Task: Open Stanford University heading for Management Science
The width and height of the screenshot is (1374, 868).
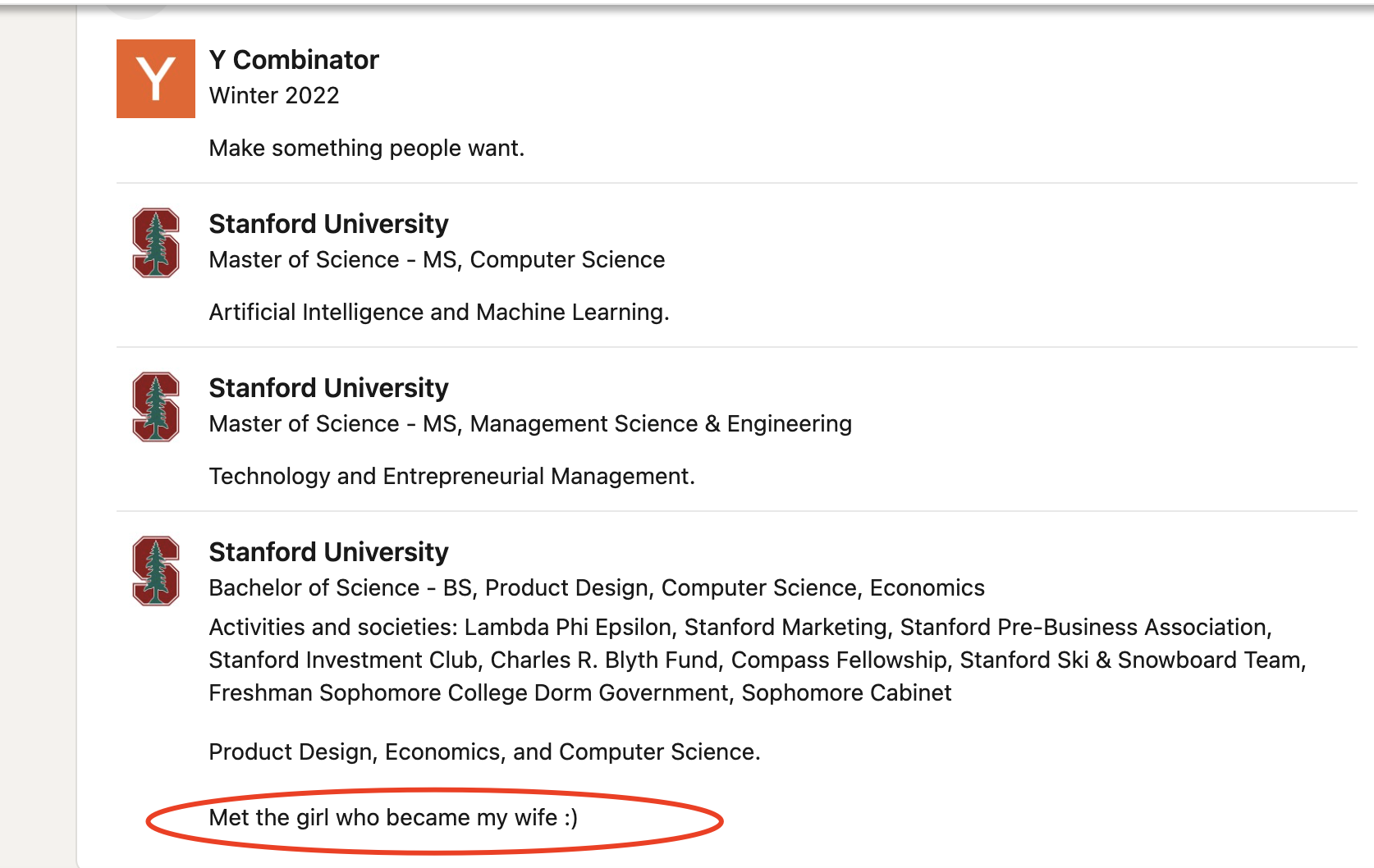Action: pyautogui.click(x=328, y=388)
